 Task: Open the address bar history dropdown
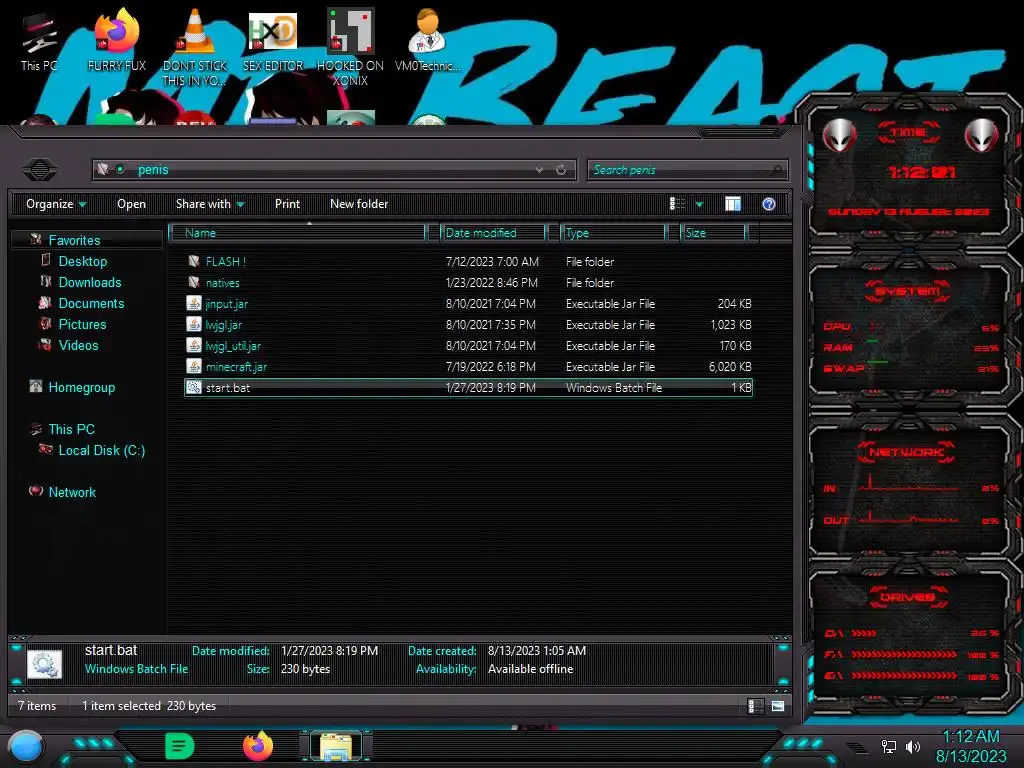click(x=539, y=170)
